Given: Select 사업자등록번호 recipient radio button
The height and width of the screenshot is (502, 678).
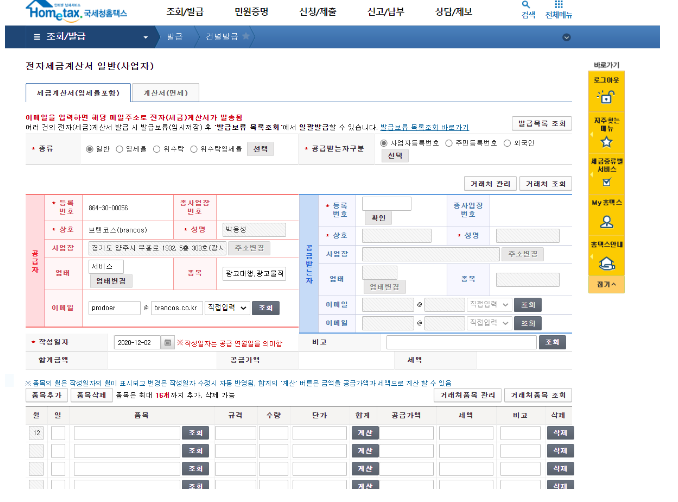Looking at the screenshot, I should coord(384,143).
